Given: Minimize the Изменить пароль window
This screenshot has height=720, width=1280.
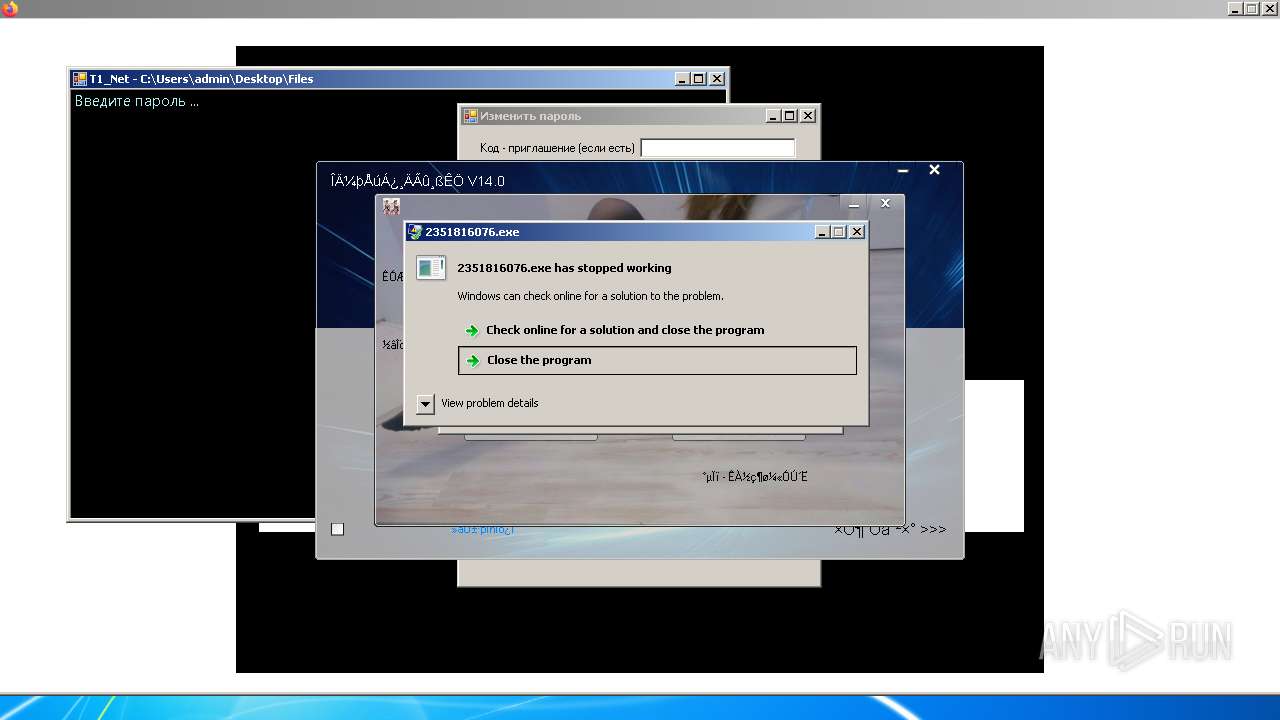Looking at the screenshot, I should click(x=774, y=116).
